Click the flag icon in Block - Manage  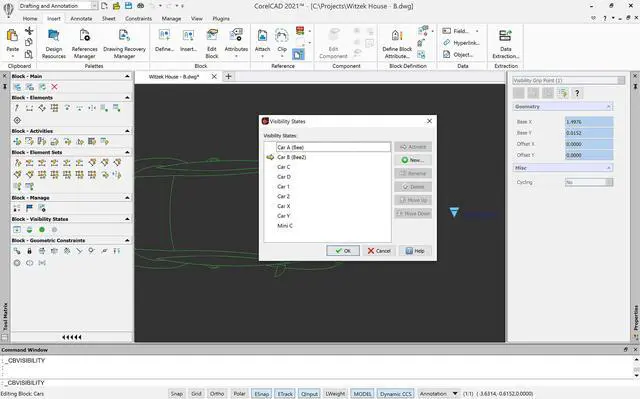(x=29, y=208)
